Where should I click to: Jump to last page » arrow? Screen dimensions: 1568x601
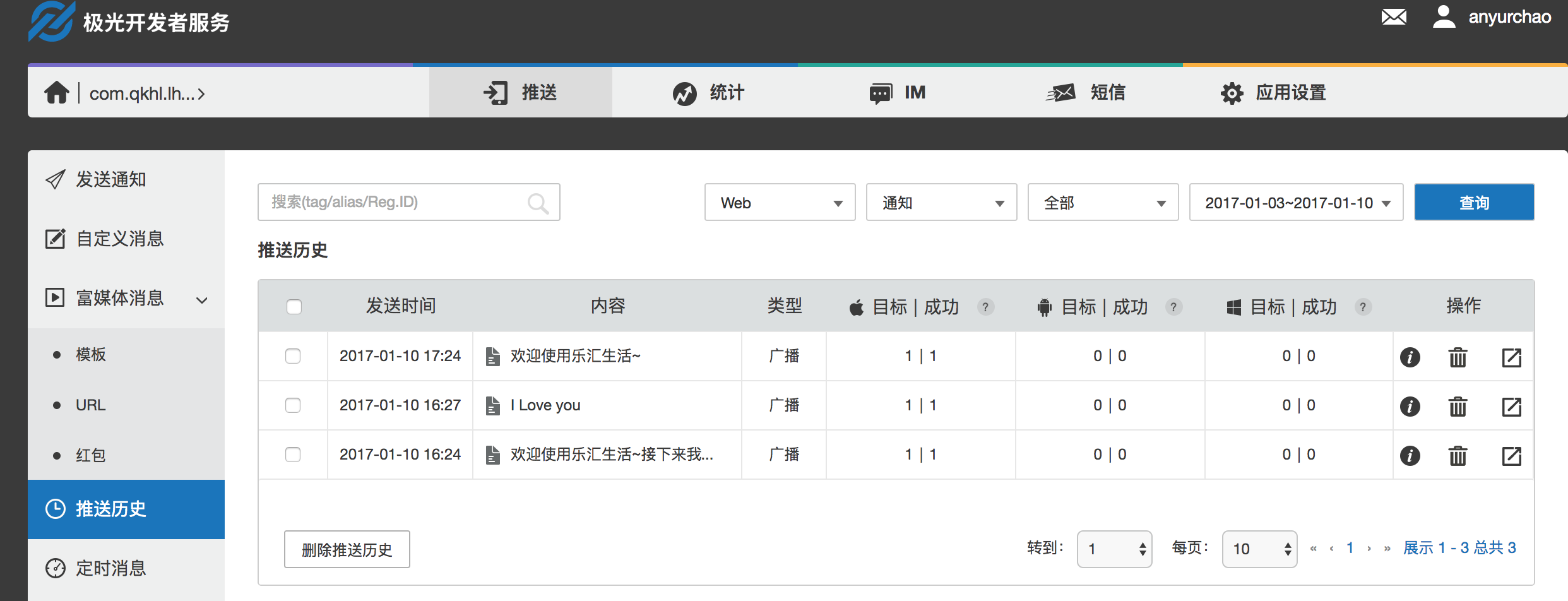pyautogui.click(x=1387, y=549)
